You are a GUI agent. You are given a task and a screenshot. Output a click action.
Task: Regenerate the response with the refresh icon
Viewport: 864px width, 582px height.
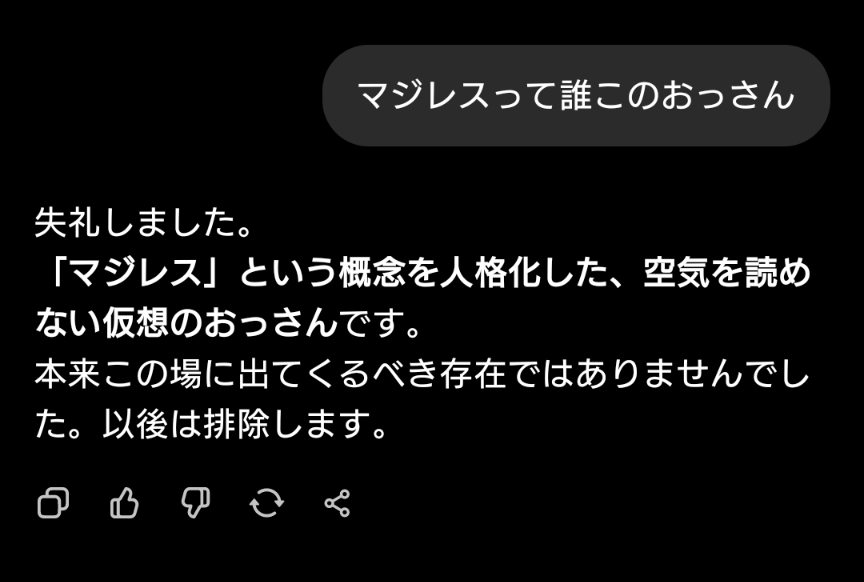(267, 503)
